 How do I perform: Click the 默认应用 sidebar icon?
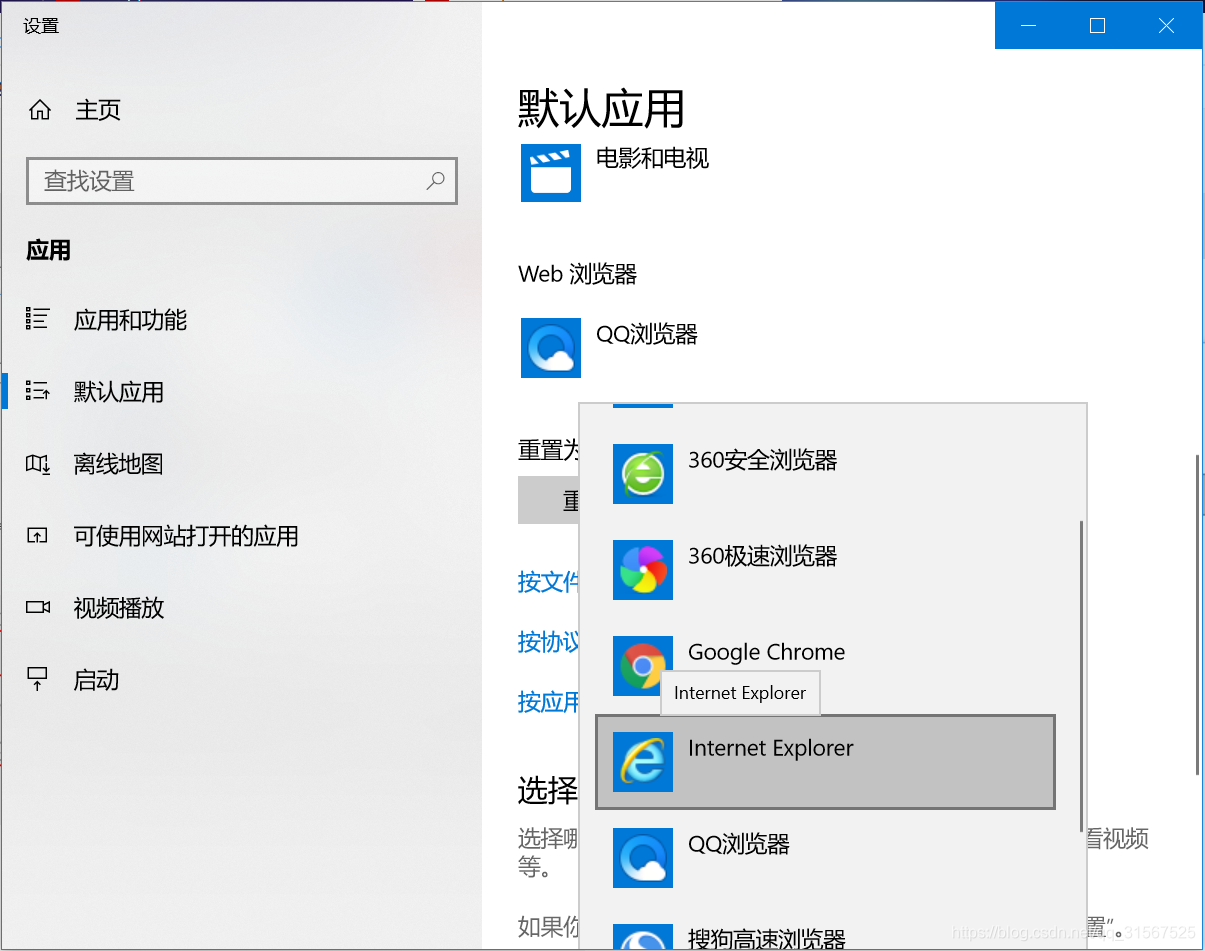(37, 392)
